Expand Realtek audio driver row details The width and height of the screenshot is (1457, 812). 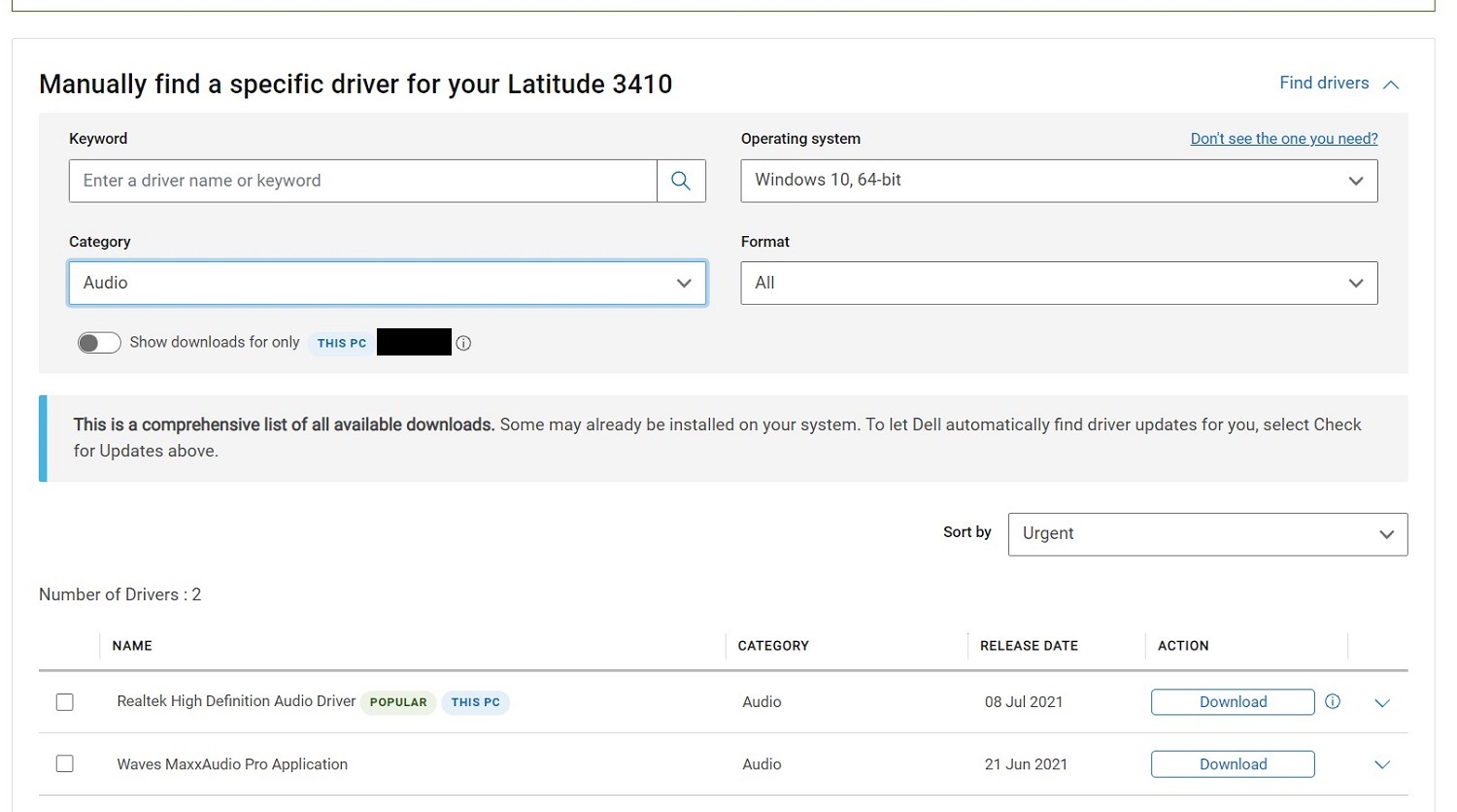1382,703
